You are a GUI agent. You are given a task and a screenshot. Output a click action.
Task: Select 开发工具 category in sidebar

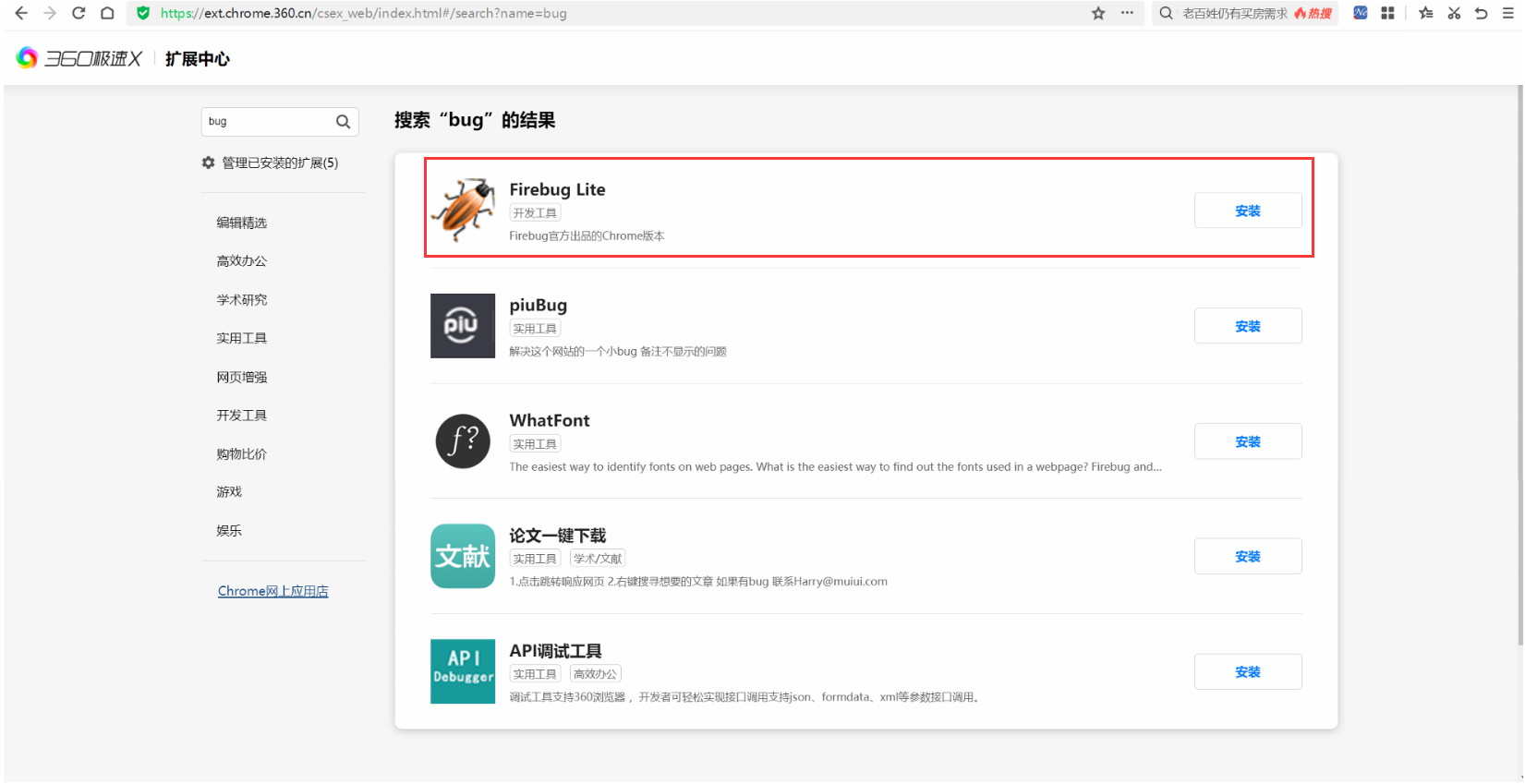pyautogui.click(x=242, y=416)
